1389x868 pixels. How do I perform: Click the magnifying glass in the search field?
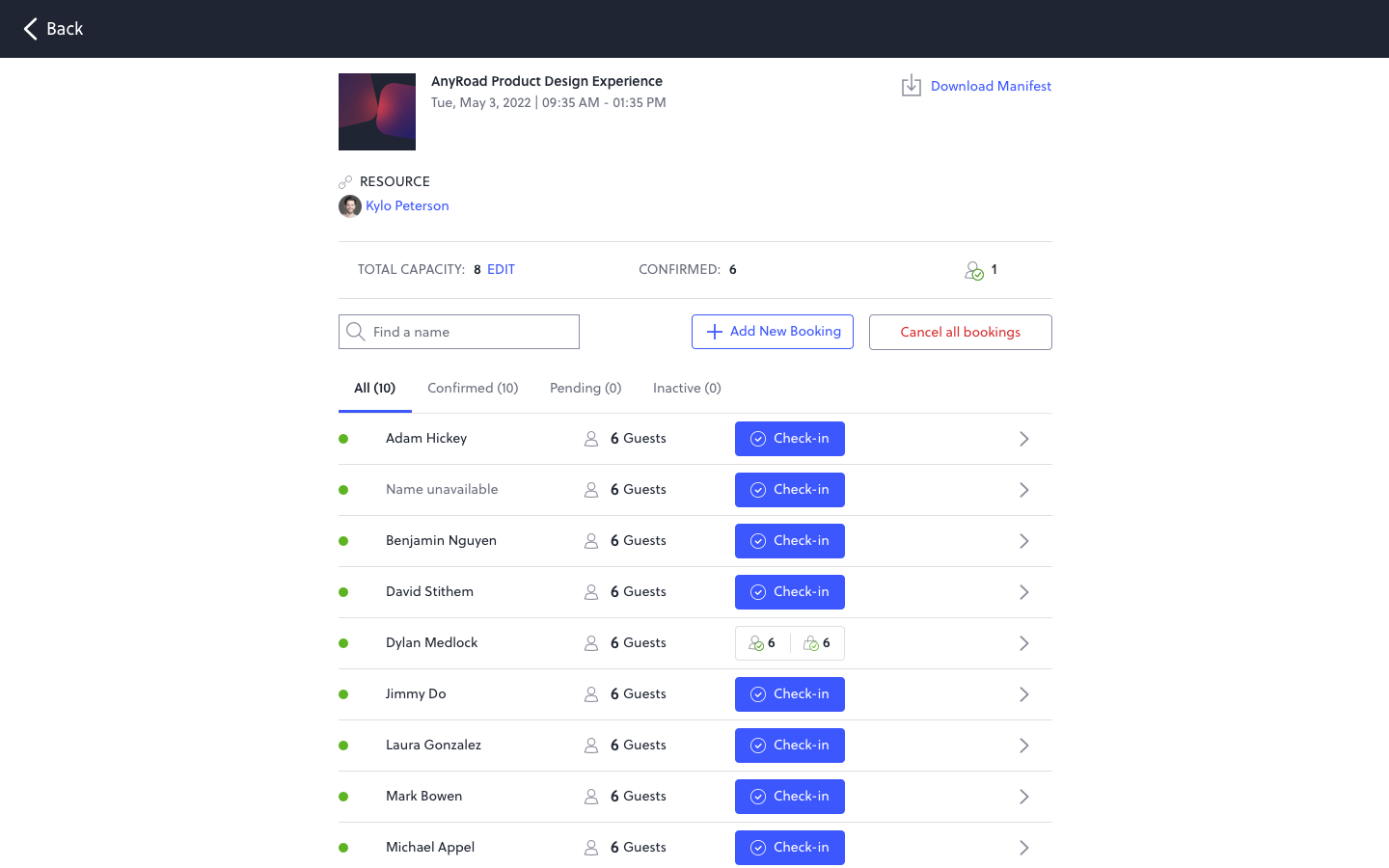click(356, 331)
